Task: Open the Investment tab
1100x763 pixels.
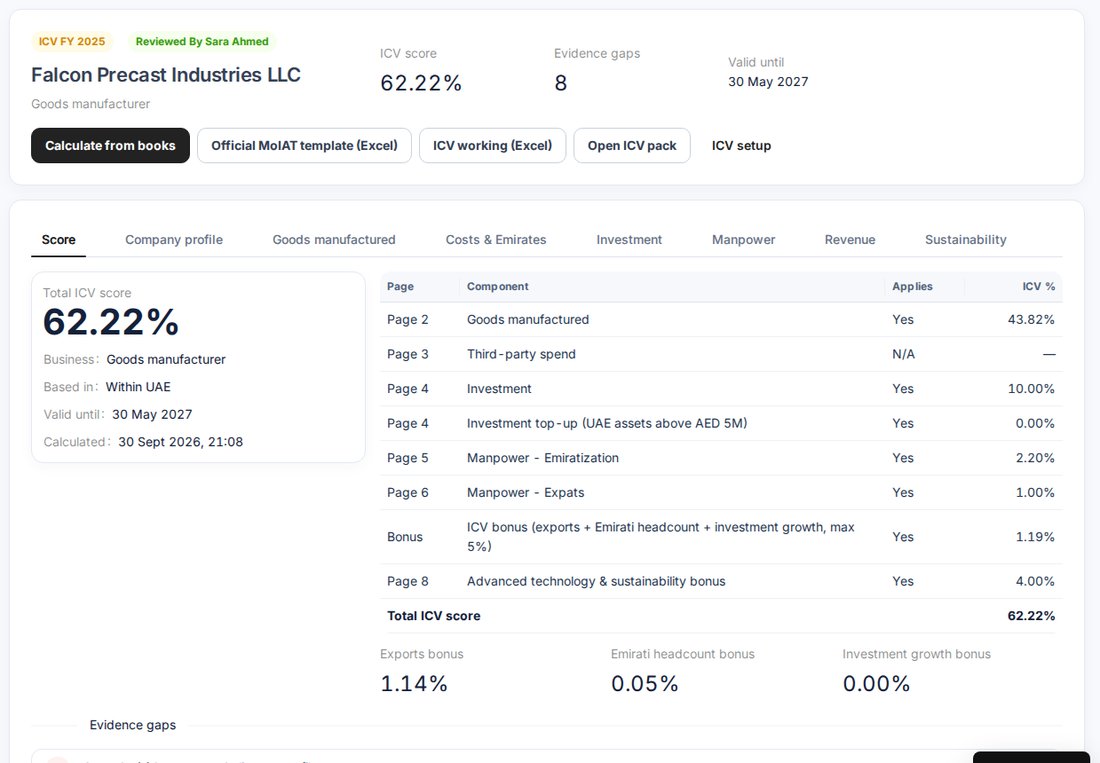Action: point(629,240)
